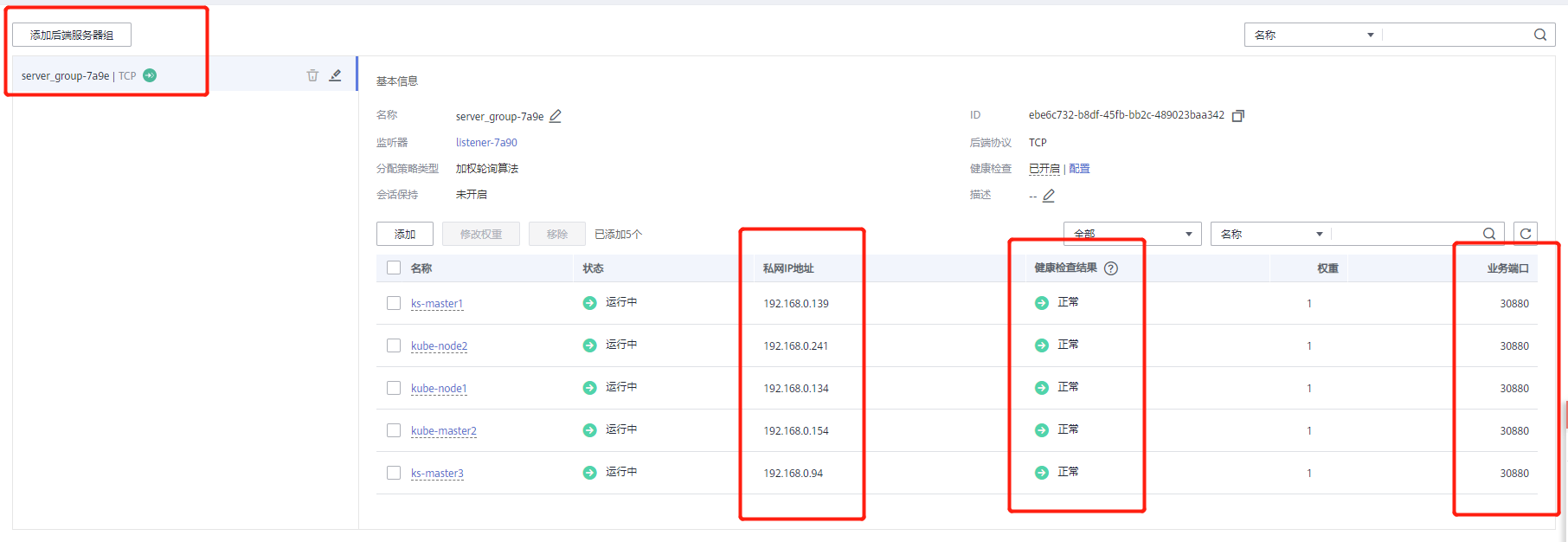1568x542 pixels.
Task: Toggle the select-all checkbox in table header
Action: (x=394, y=268)
